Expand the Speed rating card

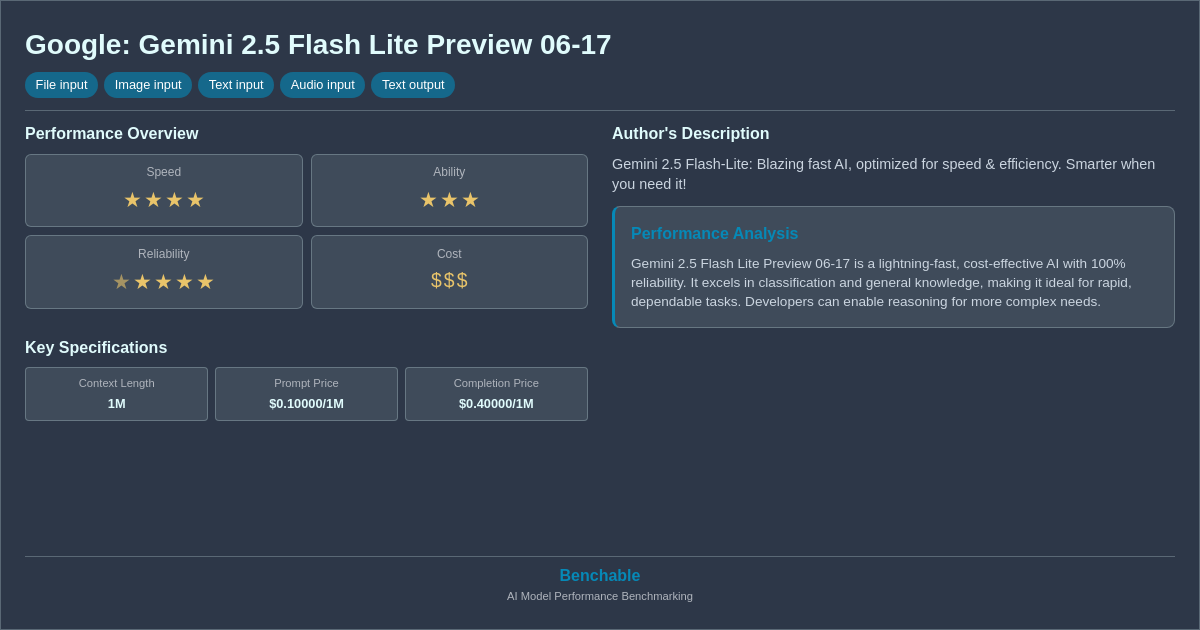coord(164,190)
